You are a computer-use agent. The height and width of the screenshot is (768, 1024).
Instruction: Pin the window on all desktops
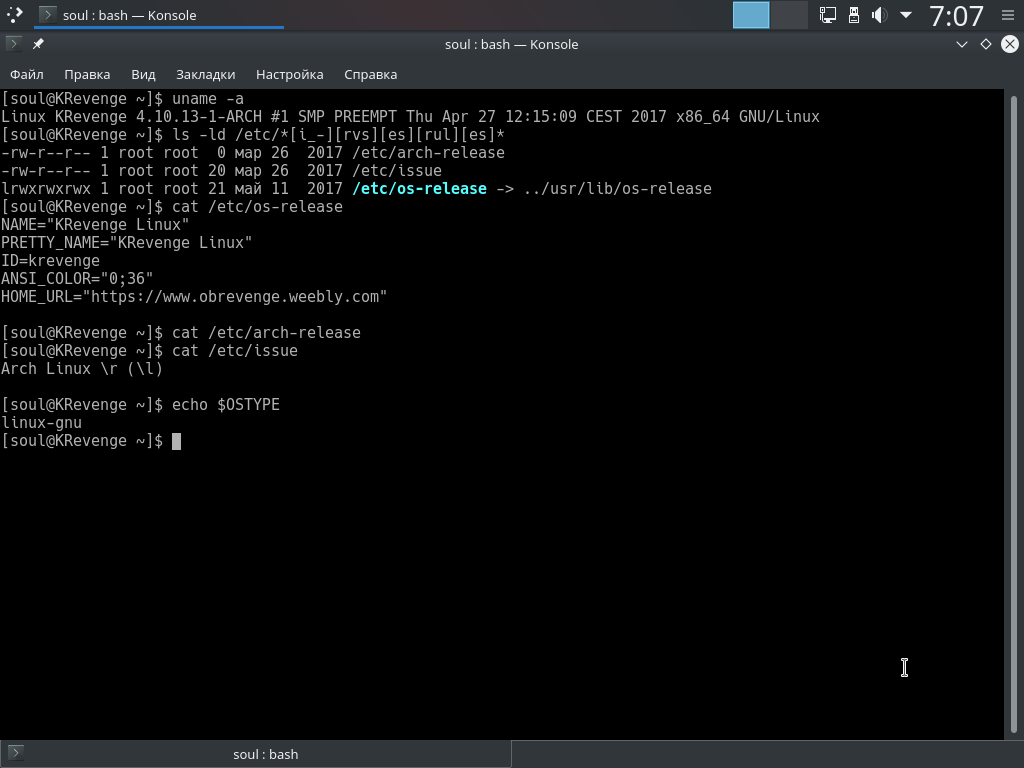click(x=38, y=44)
